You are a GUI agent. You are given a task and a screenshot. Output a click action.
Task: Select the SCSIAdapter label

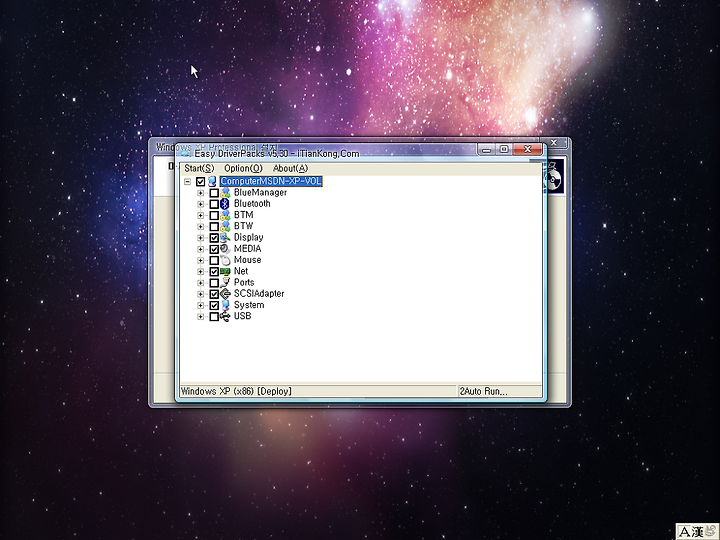(x=259, y=294)
